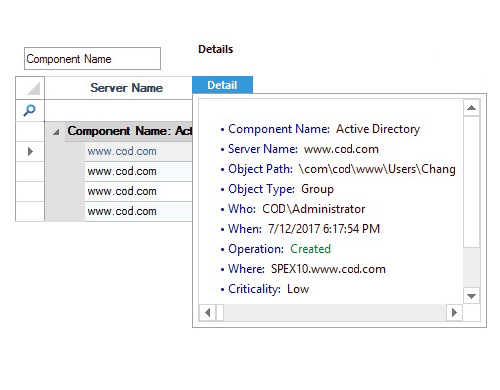Click the current row indicator arrow
The width and height of the screenshot is (500, 390).
[x=30, y=152]
